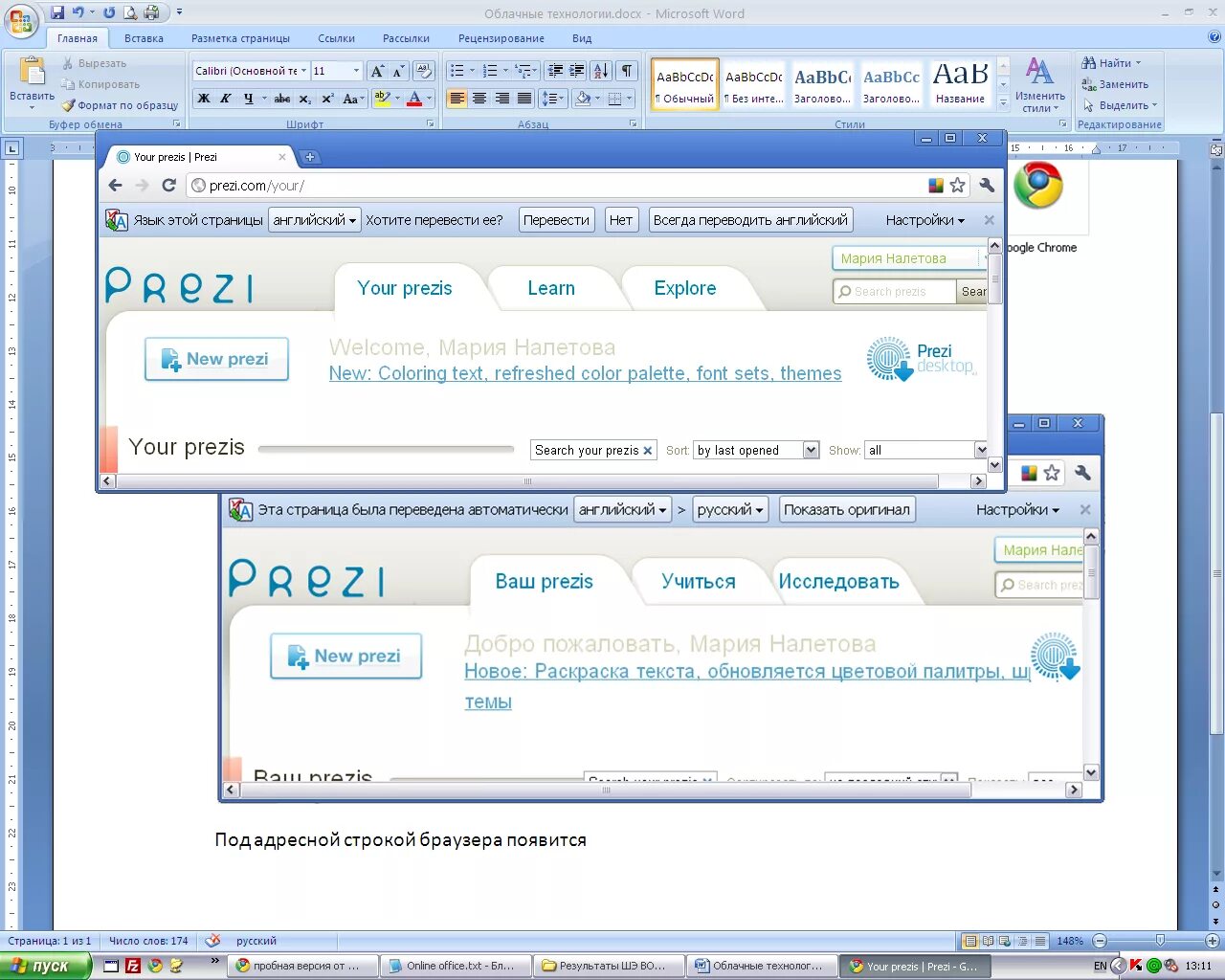Screen dimensions: 1225x980
Task: Click Заменить replace command
Action: point(1116,84)
